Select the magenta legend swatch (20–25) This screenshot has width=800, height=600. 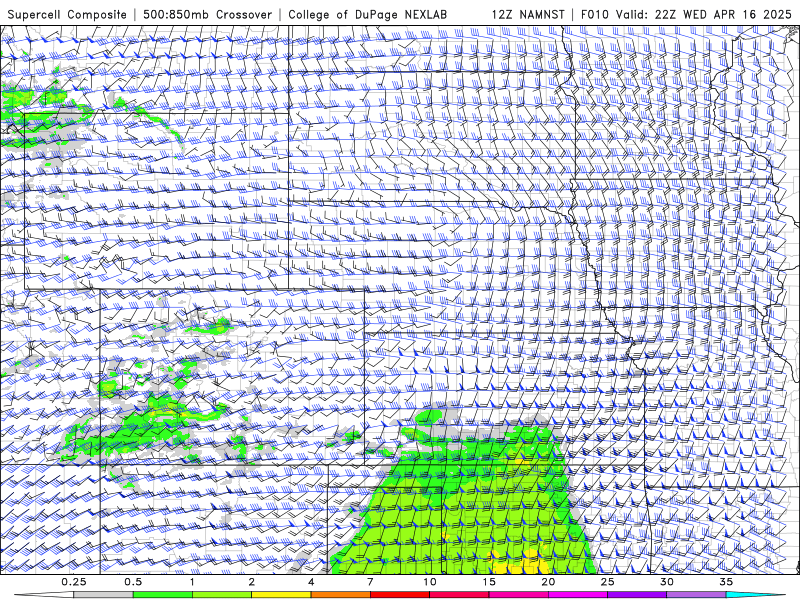point(578,594)
